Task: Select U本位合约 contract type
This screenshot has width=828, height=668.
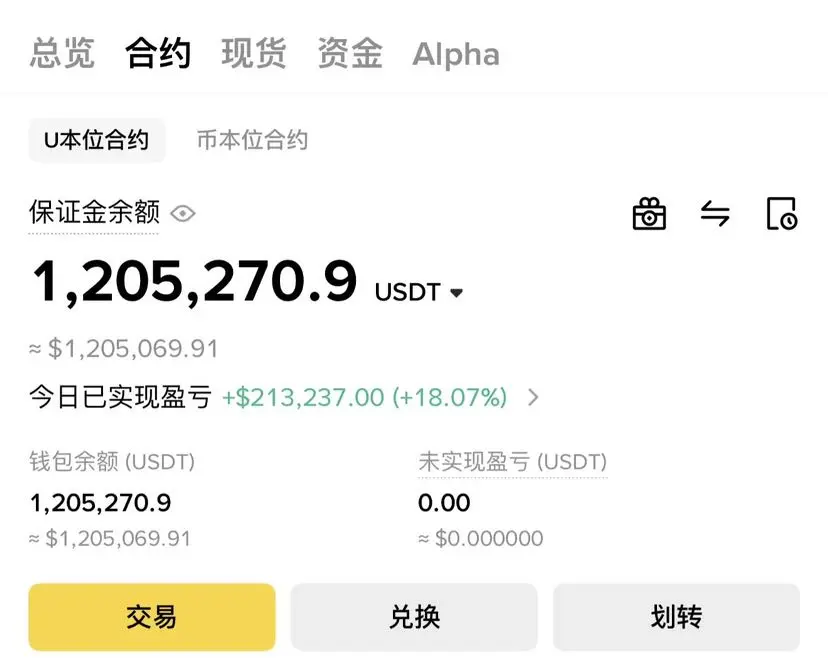Action: click(x=97, y=140)
